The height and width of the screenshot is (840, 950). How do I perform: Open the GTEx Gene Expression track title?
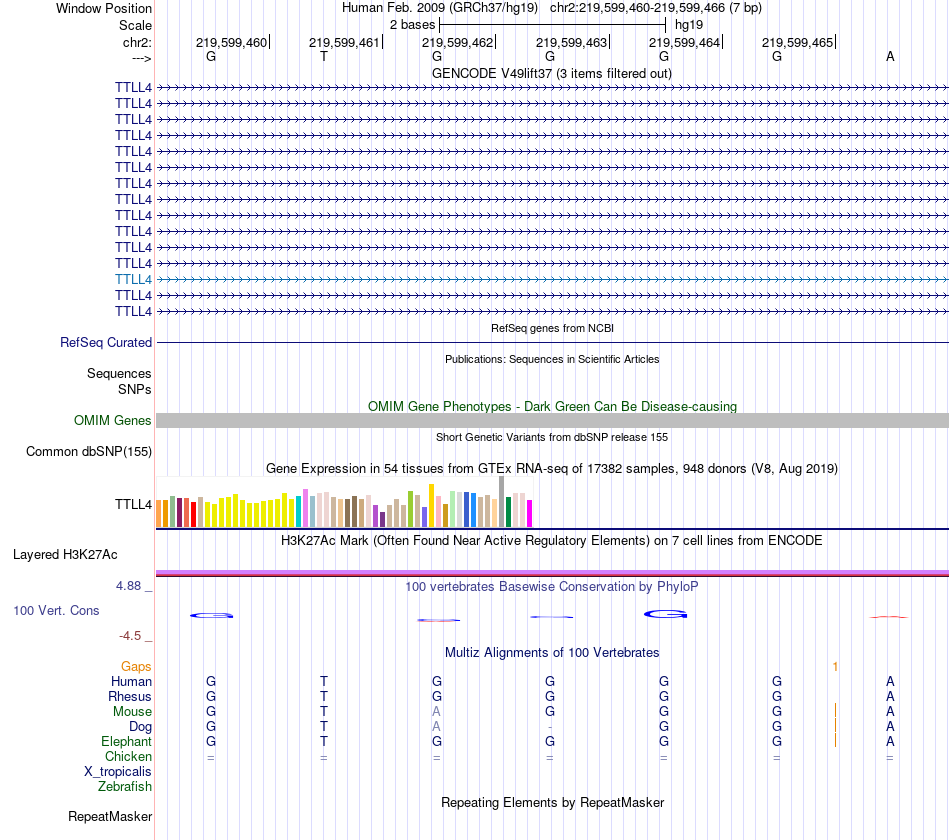tap(552, 468)
